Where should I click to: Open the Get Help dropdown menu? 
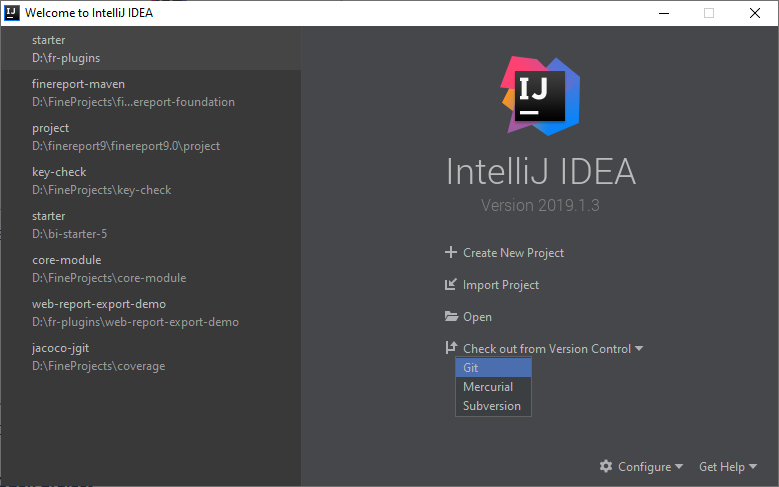[728, 467]
